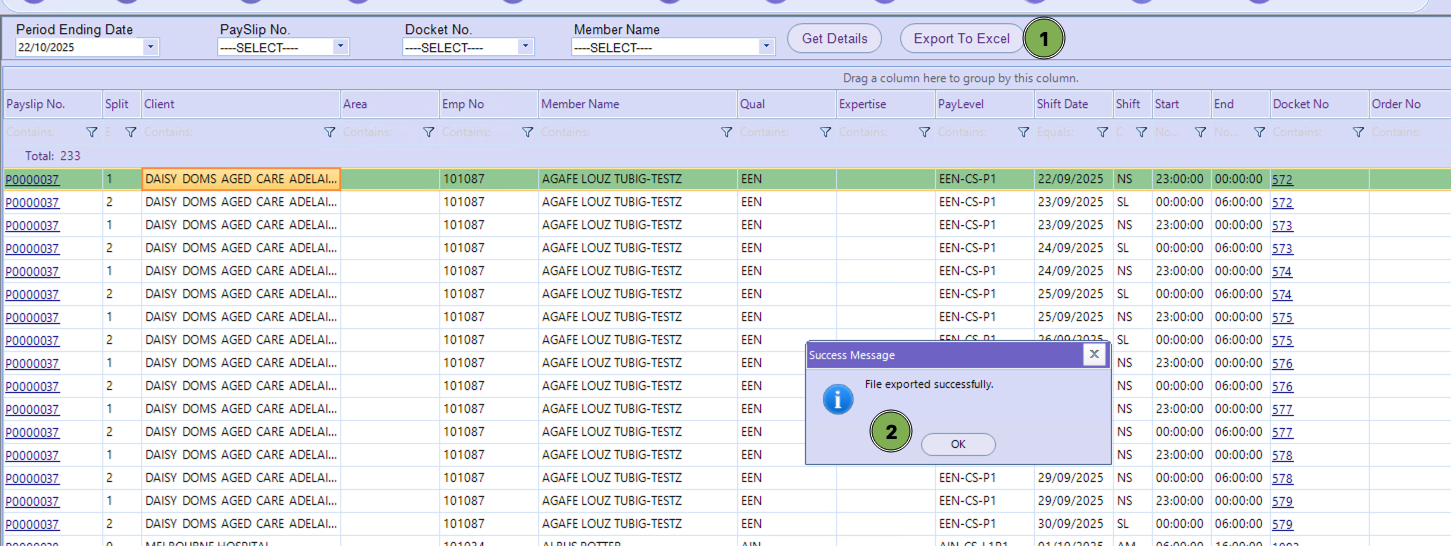Image resolution: width=1451 pixels, height=546 pixels.
Task: Open the PayLevel column filter funnel
Action: pyautogui.click(x=1023, y=132)
